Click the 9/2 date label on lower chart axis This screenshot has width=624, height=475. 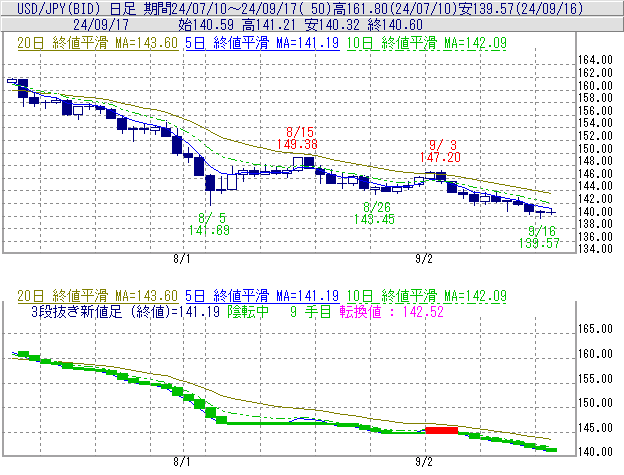[x=424, y=462]
